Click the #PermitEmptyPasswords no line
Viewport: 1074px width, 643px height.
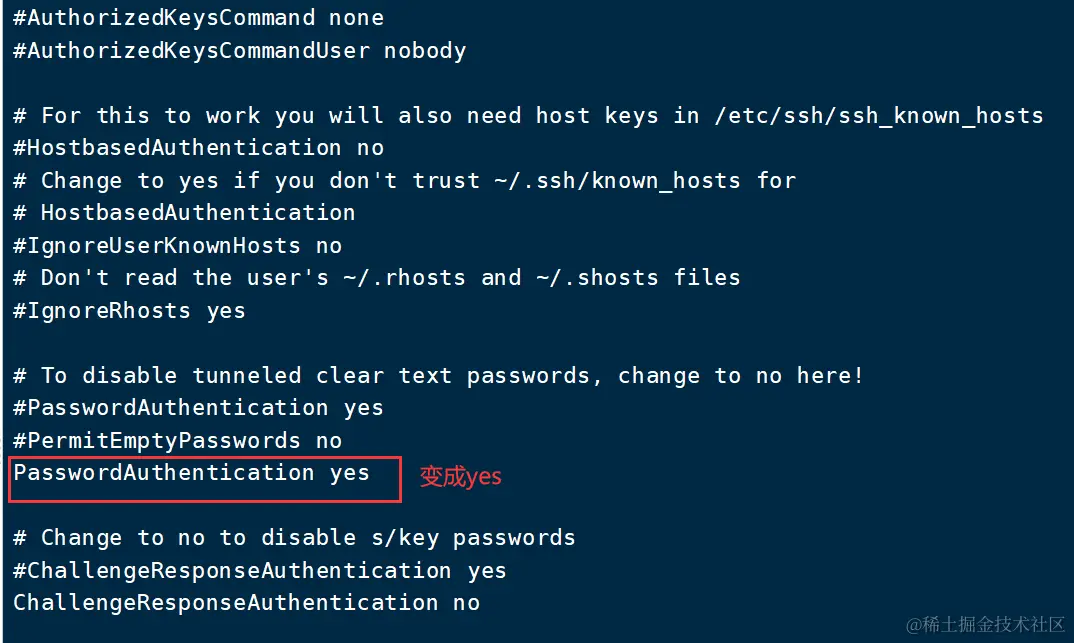point(177,441)
